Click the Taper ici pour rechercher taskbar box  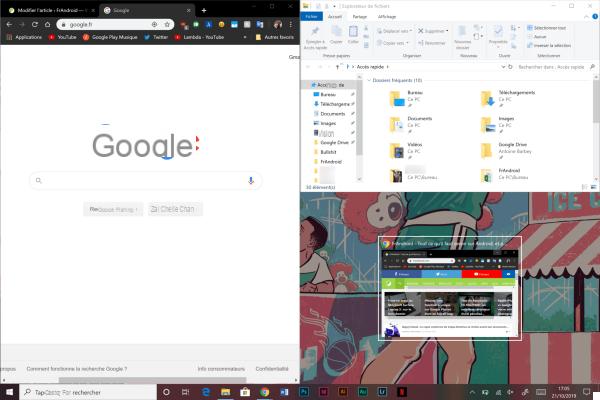(x=88, y=392)
